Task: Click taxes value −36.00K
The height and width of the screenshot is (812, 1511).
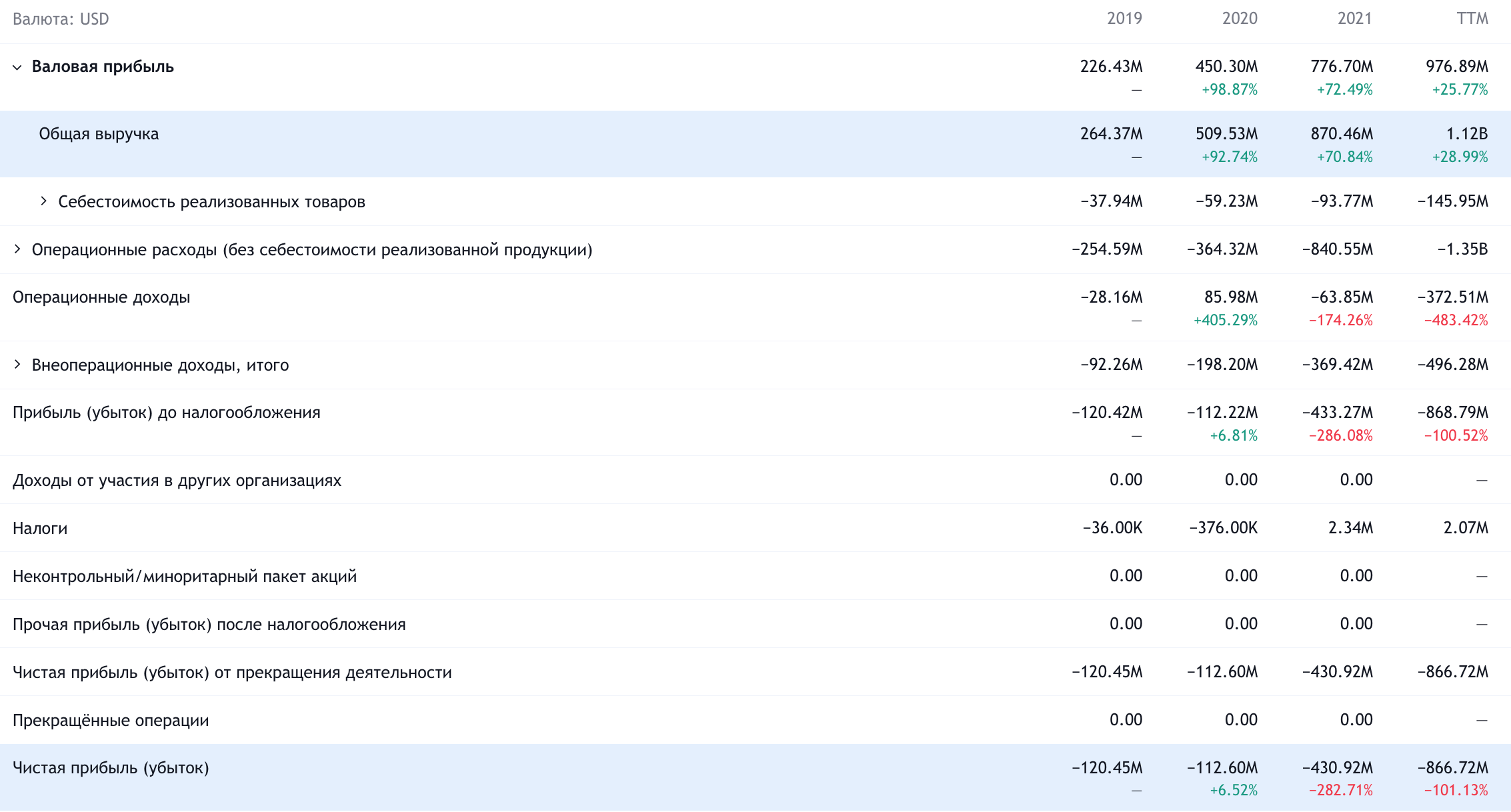Action: (x=1112, y=528)
